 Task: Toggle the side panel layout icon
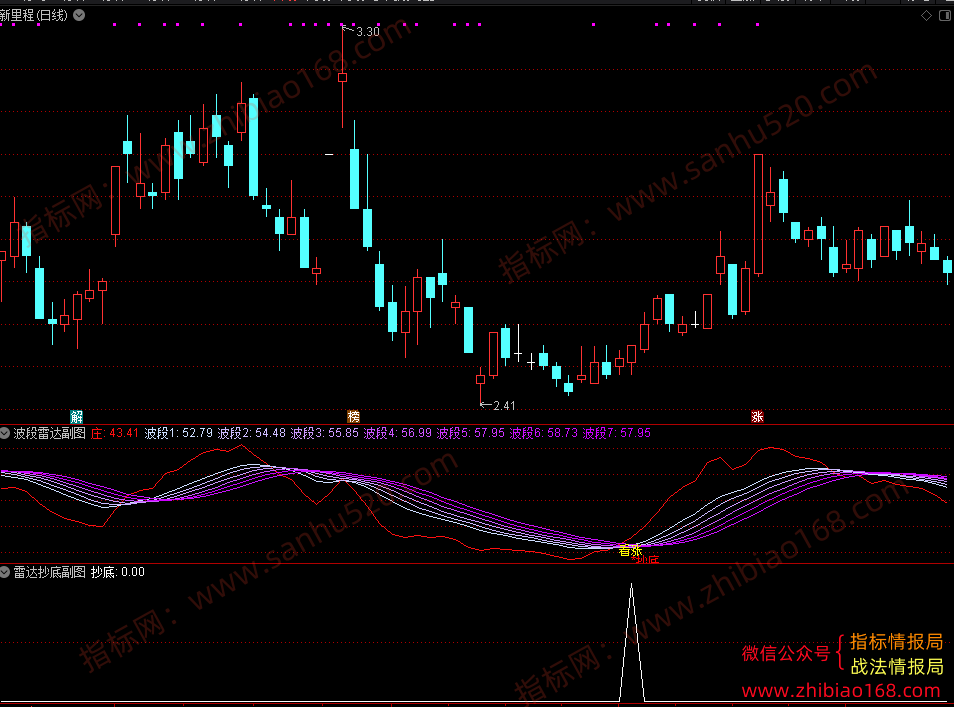pyautogui.click(x=945, y=16)
